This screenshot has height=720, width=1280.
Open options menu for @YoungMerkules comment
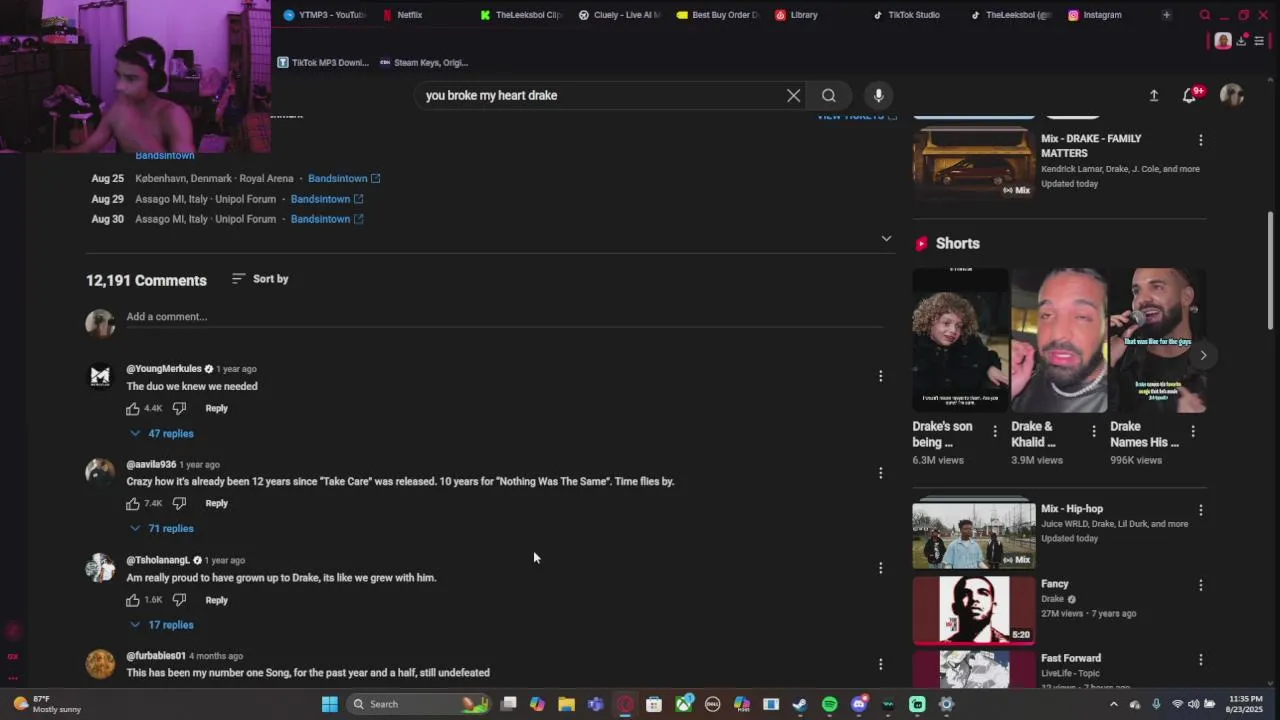880,376
